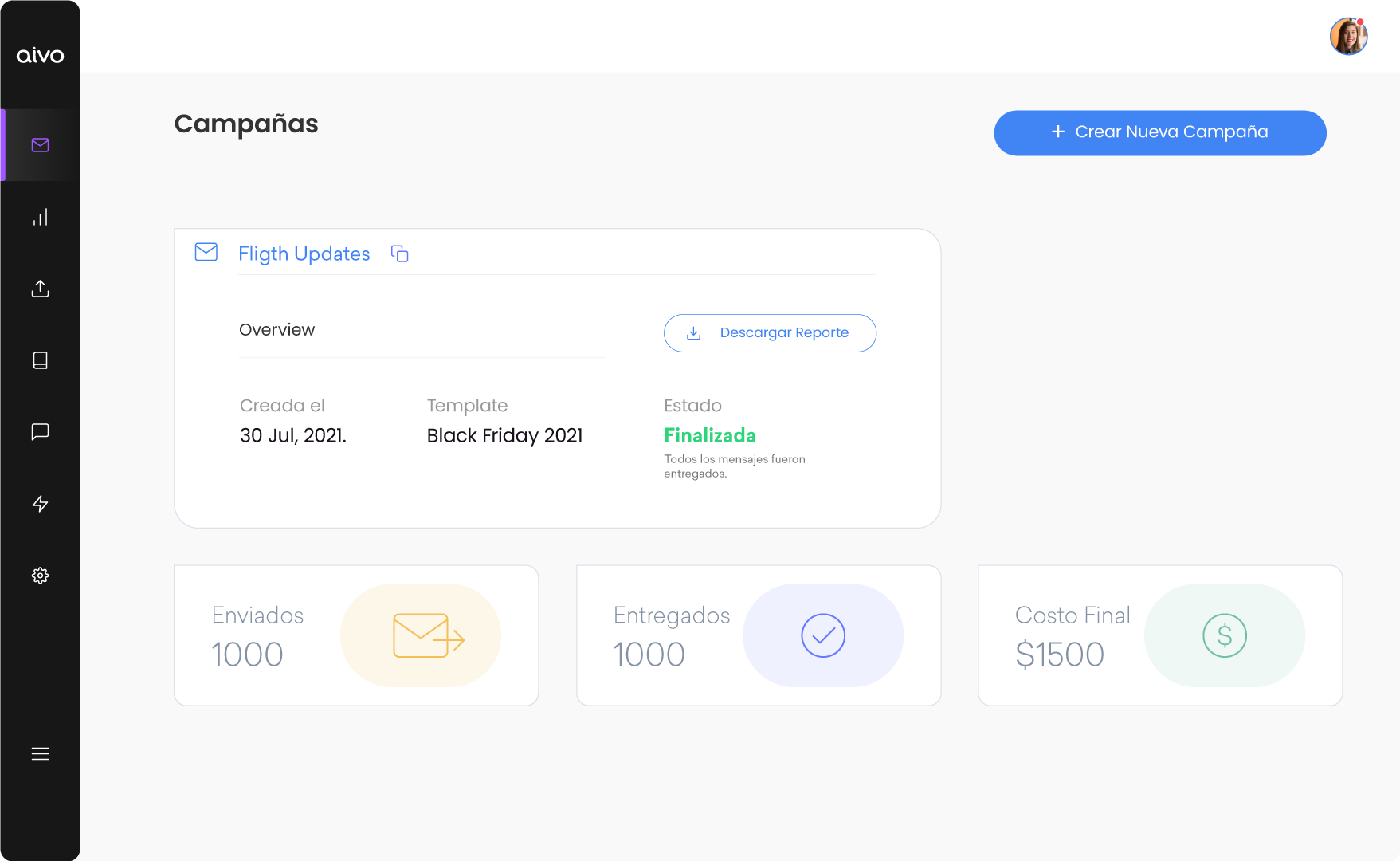
Task: Click the upload icon in sidebar
Action: (40, 289)
